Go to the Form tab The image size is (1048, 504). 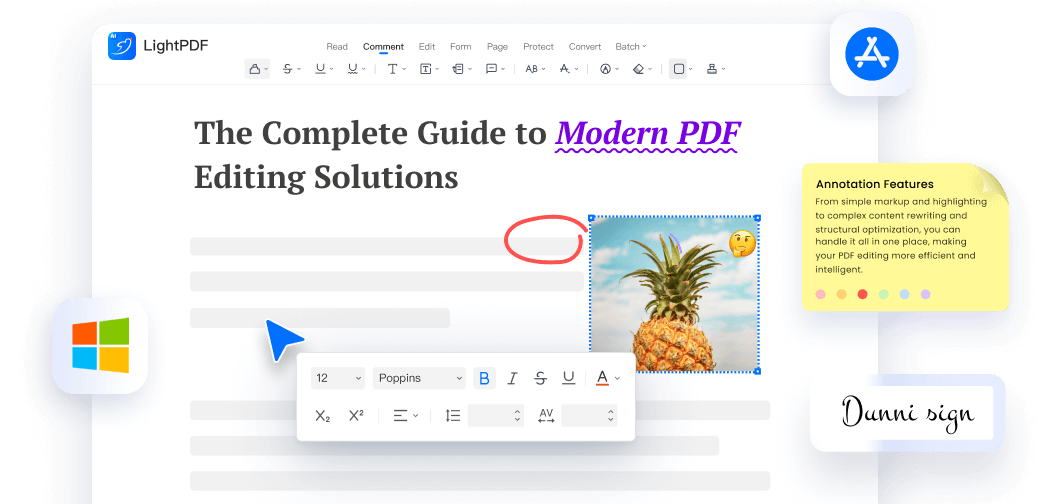[461, 47]
